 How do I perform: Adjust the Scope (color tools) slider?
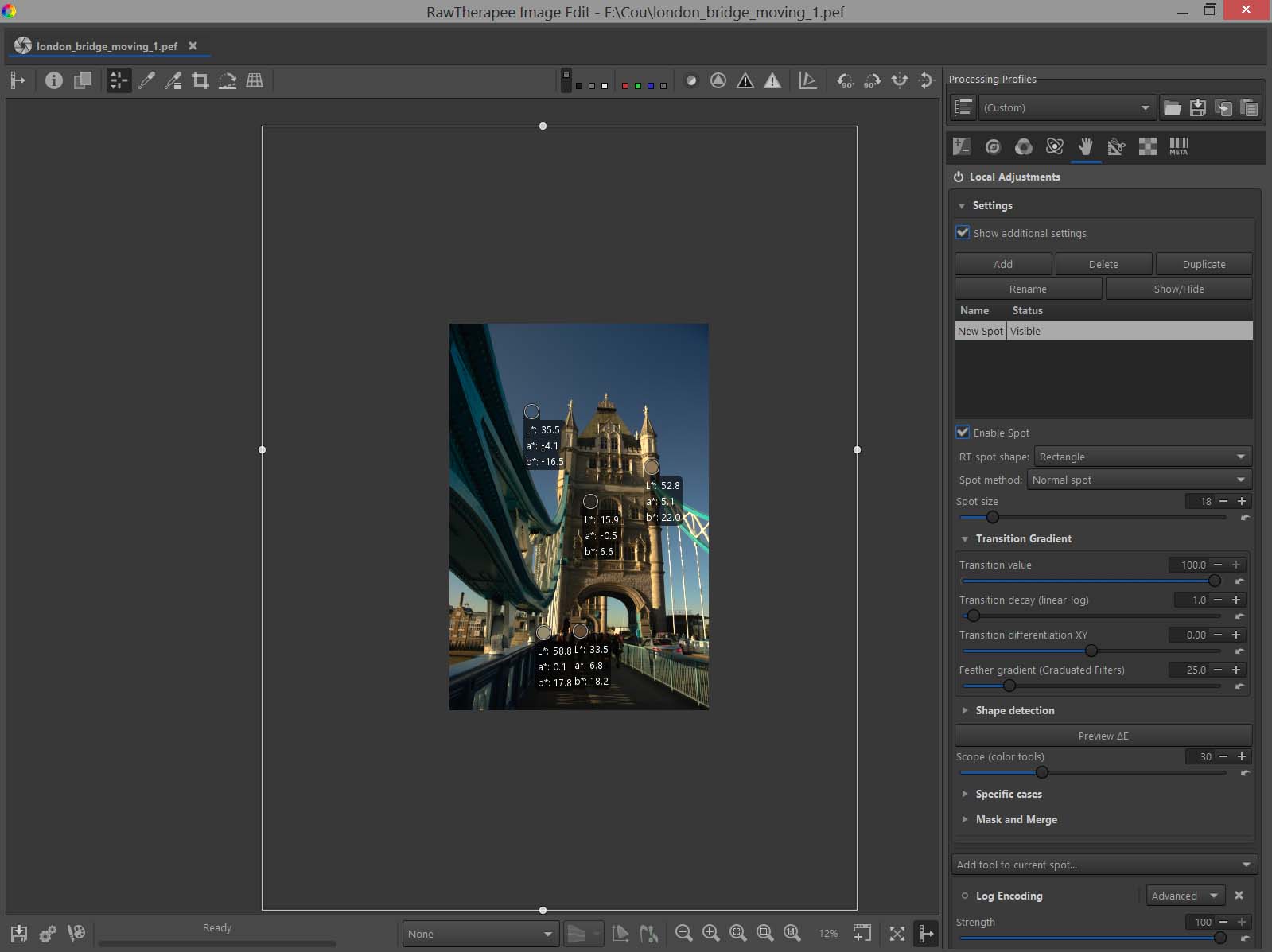pos(1041,772)
